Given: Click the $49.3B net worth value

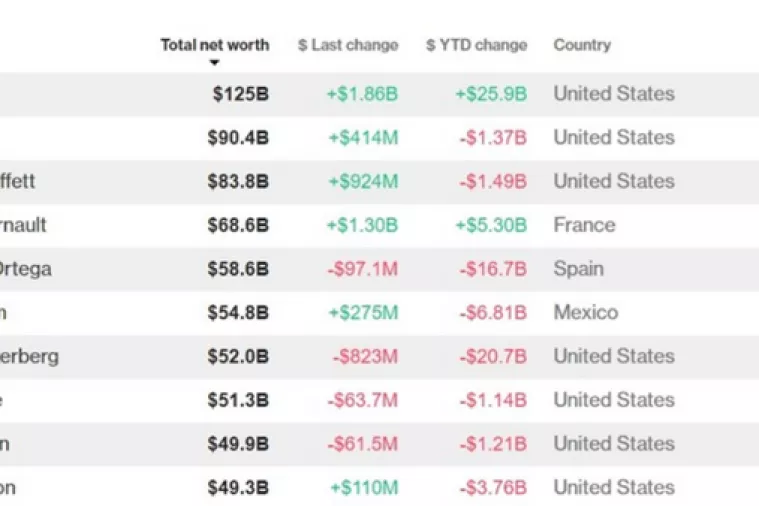Looking at the screenshot, I should 236,488.
